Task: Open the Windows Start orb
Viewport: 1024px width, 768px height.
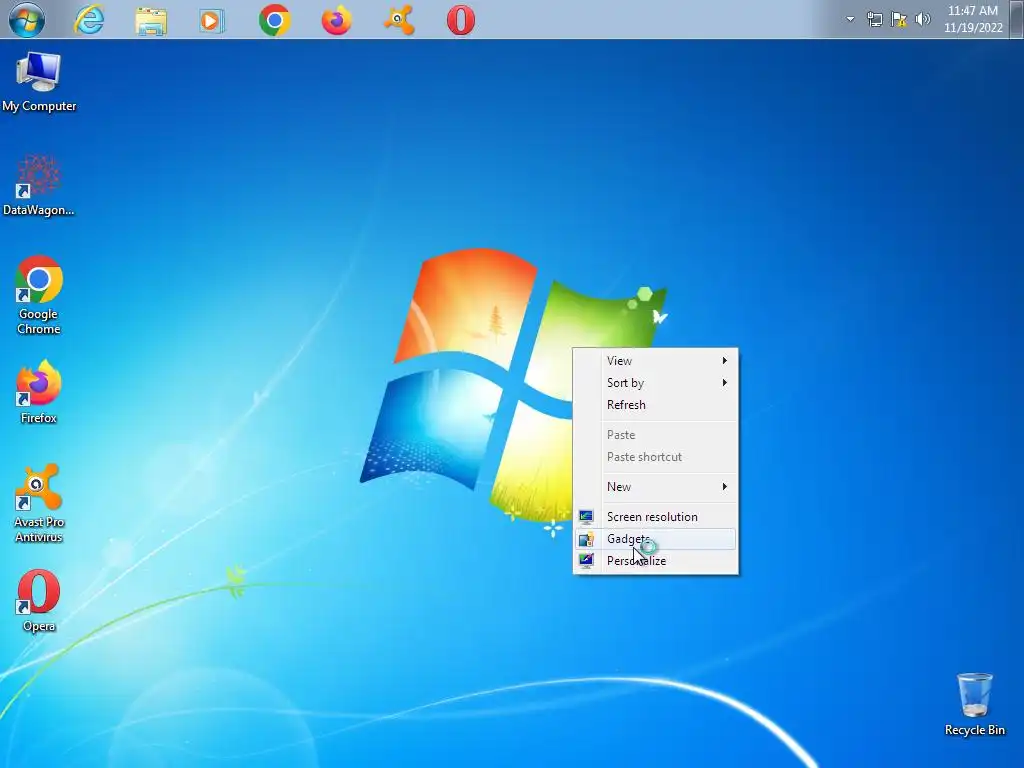Action: (x=27, y=20)
